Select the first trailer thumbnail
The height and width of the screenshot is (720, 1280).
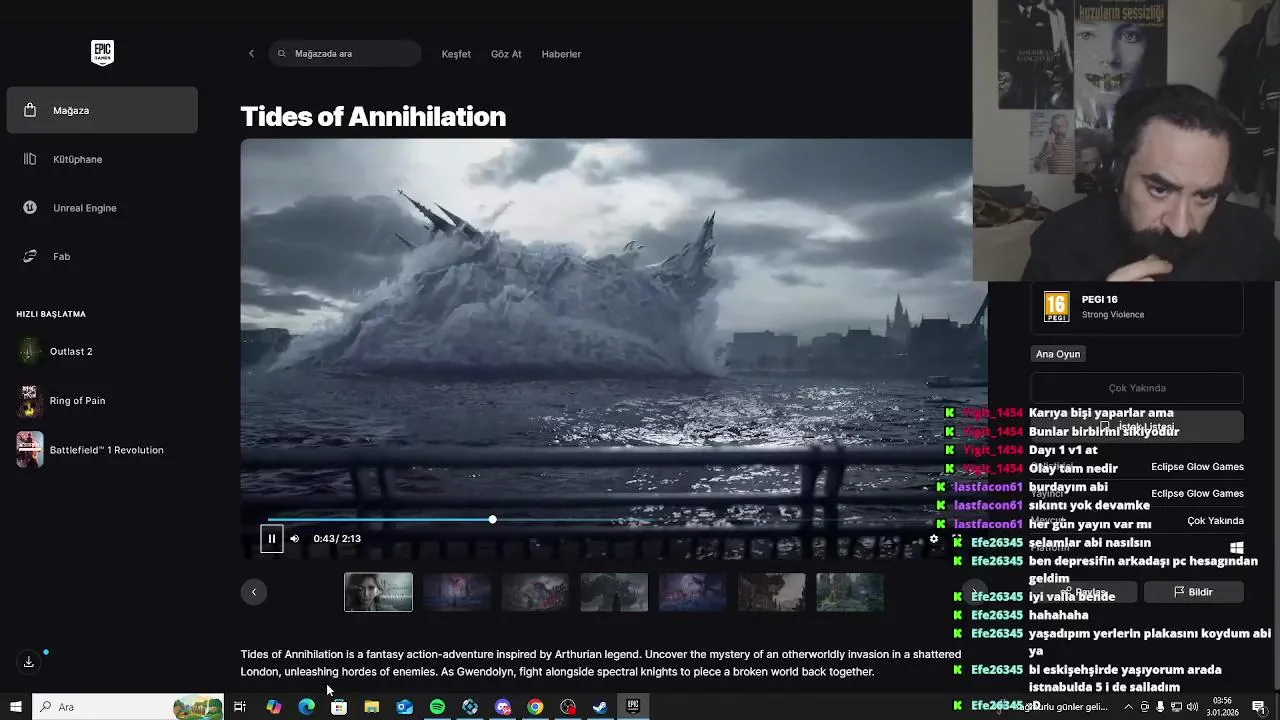coord(378,592)
